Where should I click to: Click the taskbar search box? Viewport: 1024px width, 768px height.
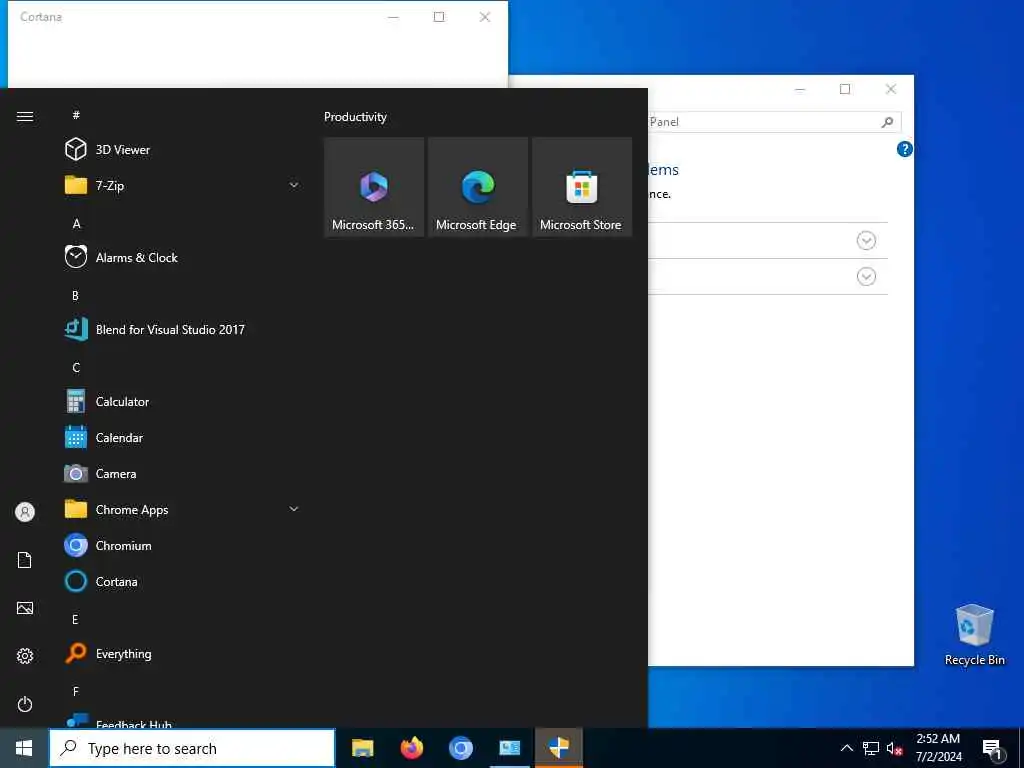pyautogui.click(x=193, y=748)
